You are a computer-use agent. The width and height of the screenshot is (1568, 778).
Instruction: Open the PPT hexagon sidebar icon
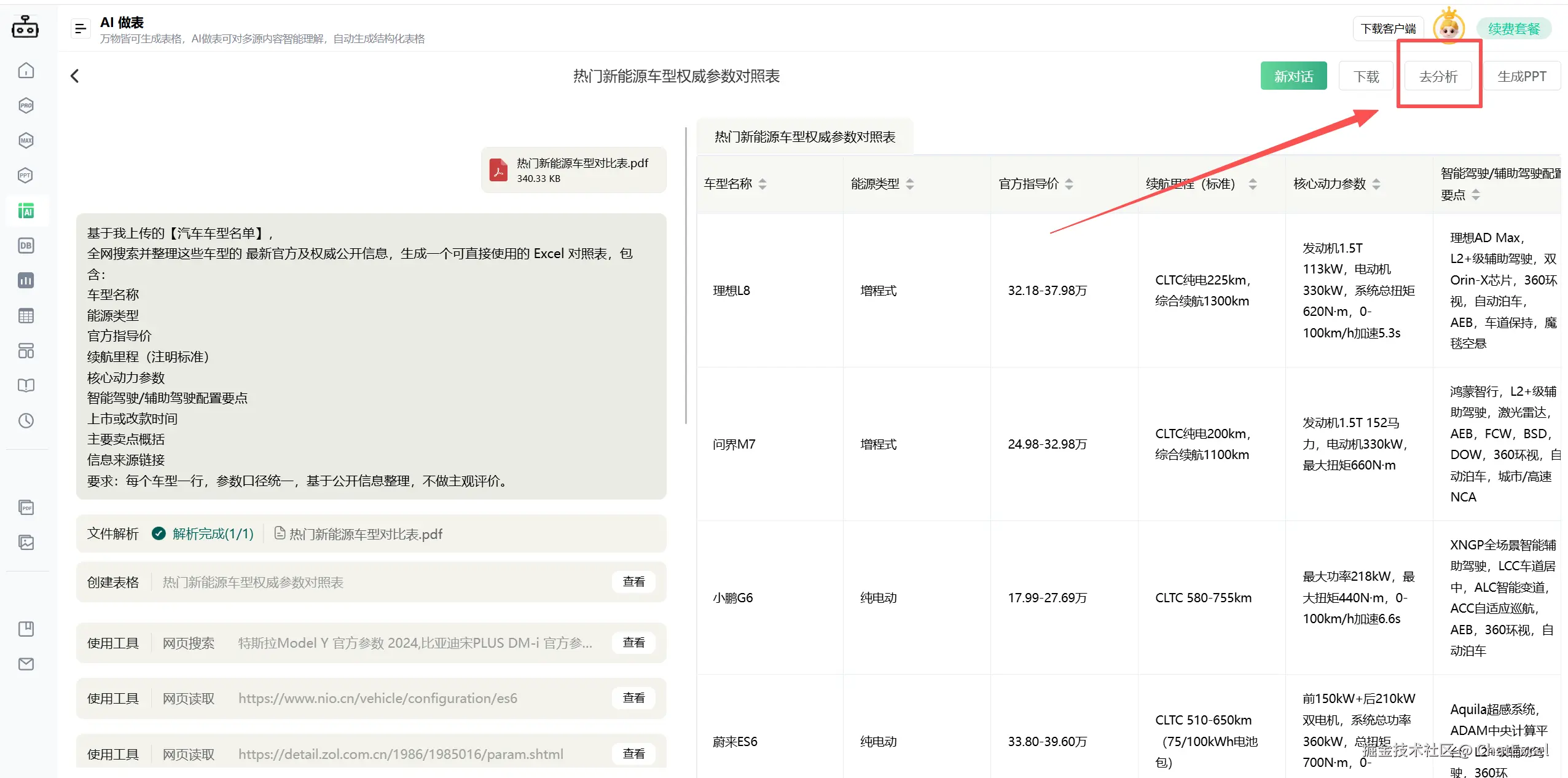coord(26,176)
